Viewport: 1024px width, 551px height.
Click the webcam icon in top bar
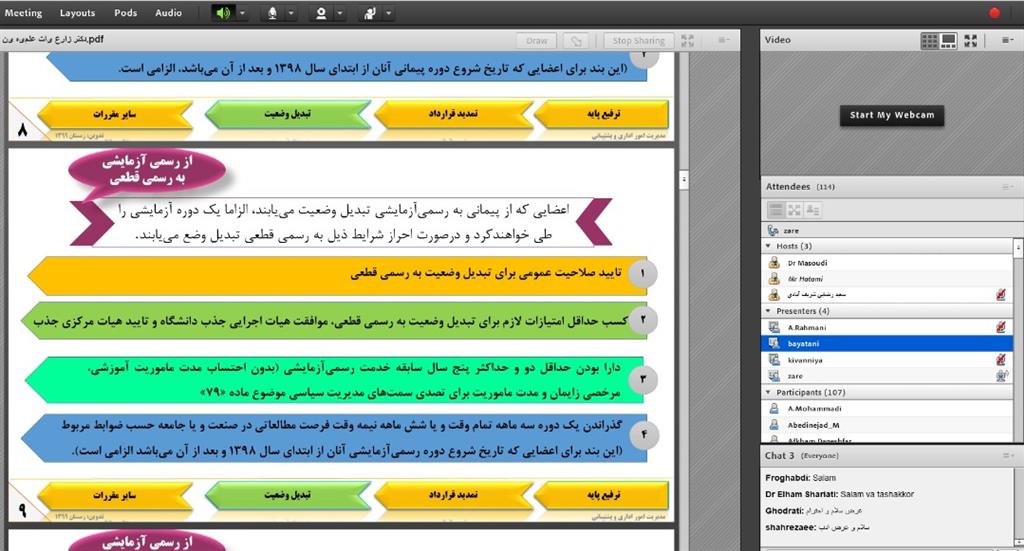click(321, 13)
